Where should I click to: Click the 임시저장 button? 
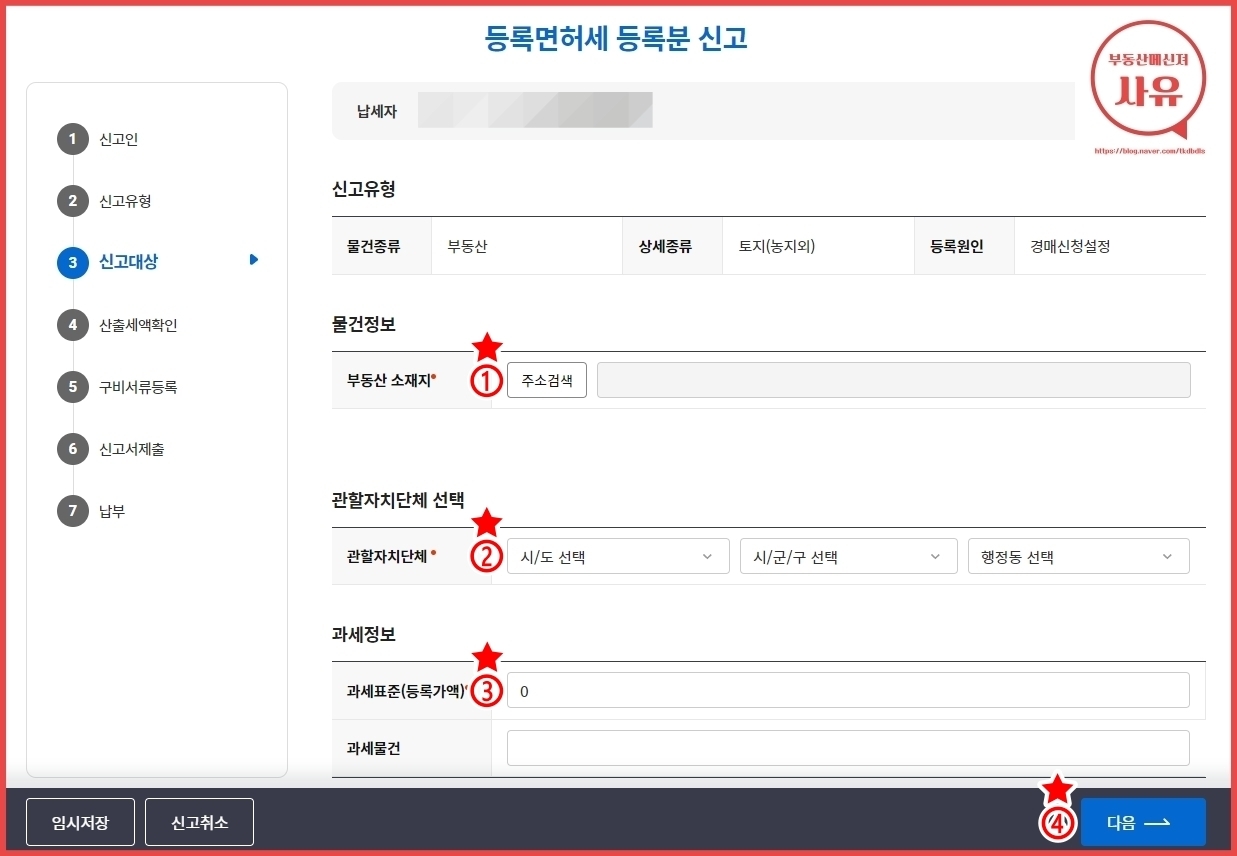tap(80, 822)
